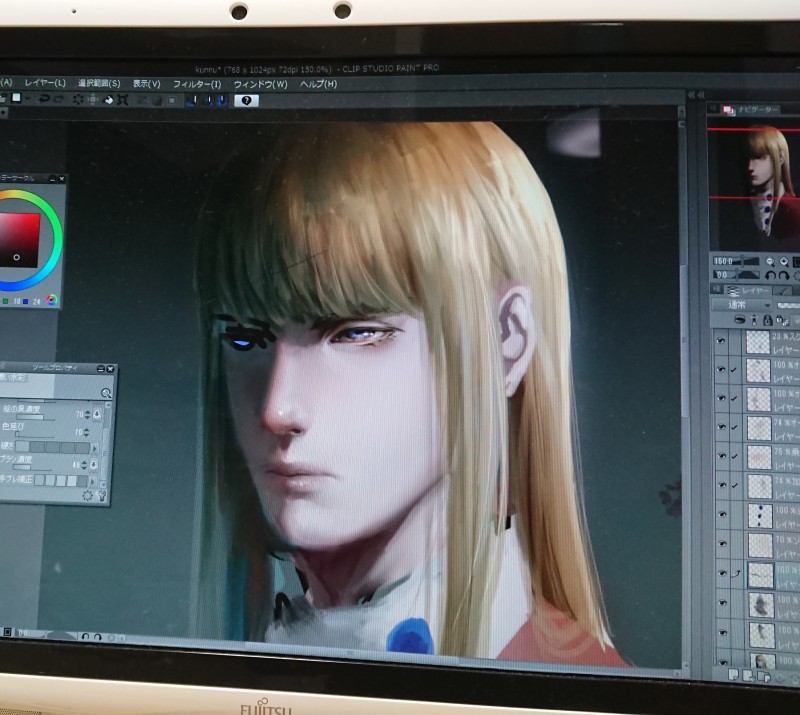Expand the 硬さ hardness options arrow
800x715 pixels.
coord(94,449)
